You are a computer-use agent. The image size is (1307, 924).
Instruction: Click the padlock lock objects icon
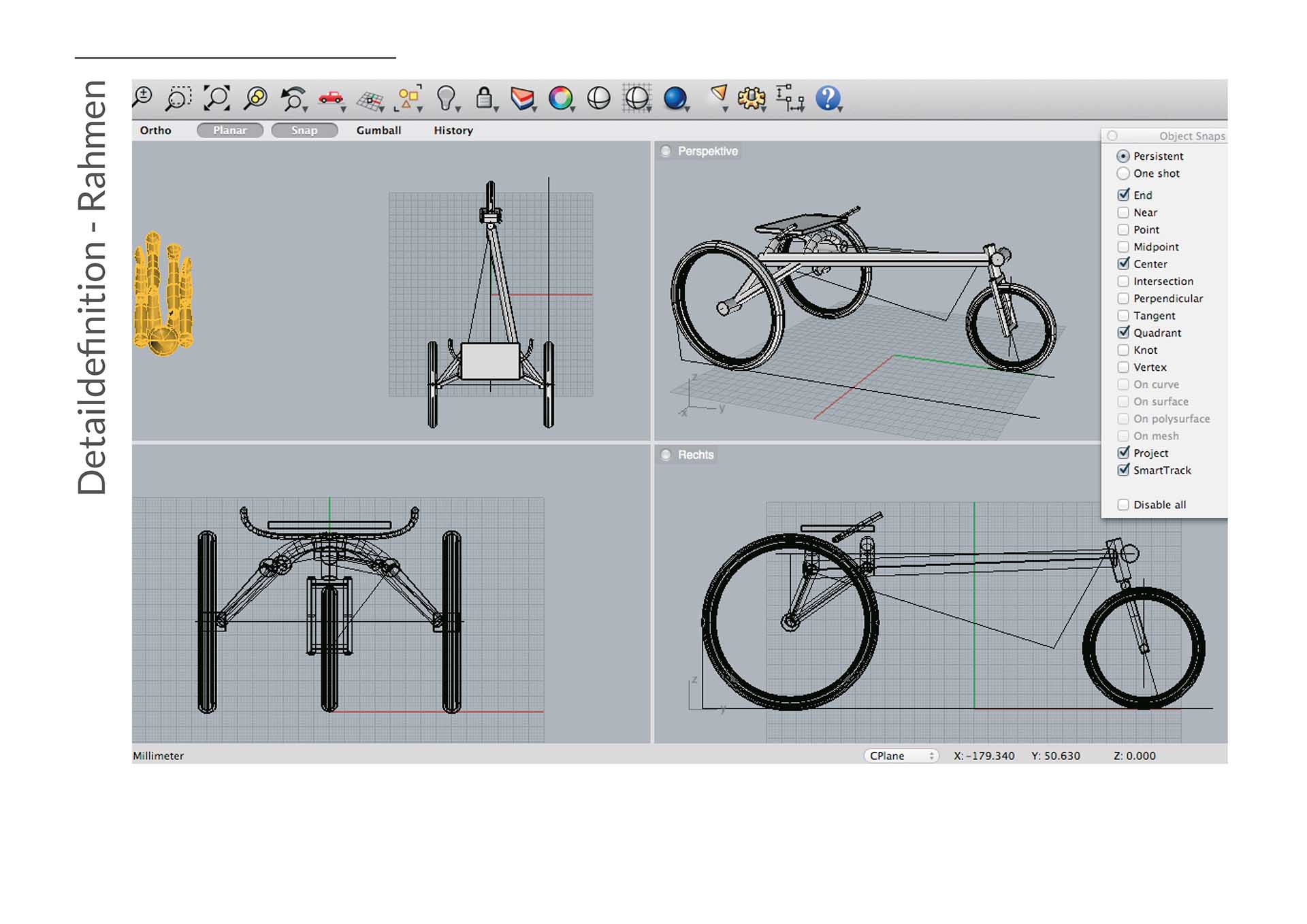[x=484, y=98]
